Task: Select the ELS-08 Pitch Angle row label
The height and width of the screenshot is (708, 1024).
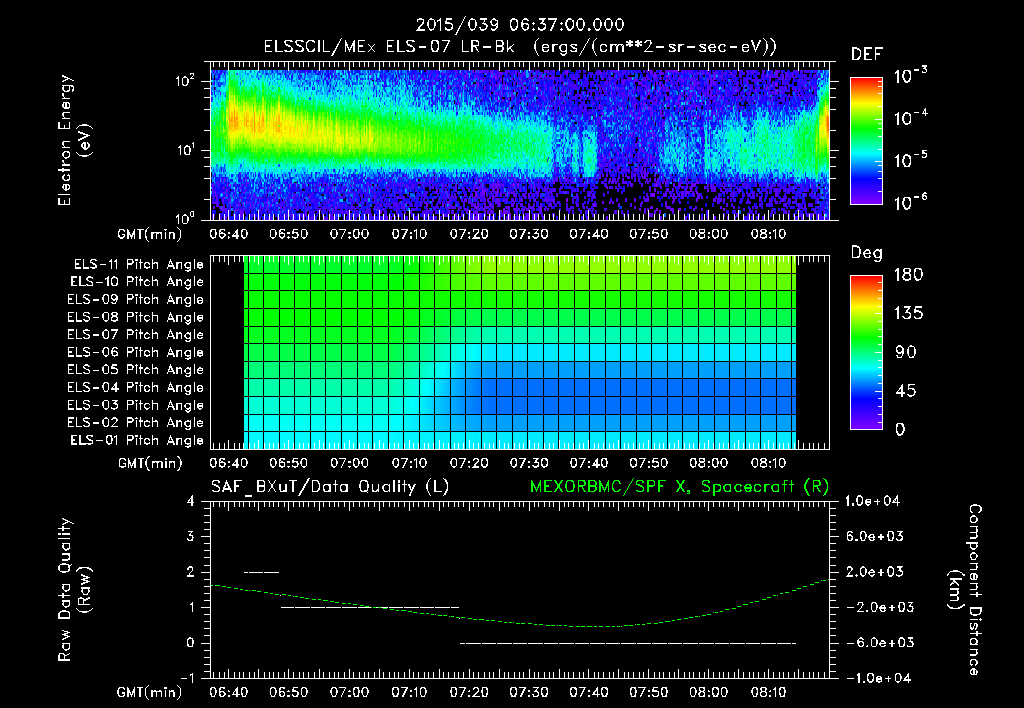Action: click(x=136, y=317)
